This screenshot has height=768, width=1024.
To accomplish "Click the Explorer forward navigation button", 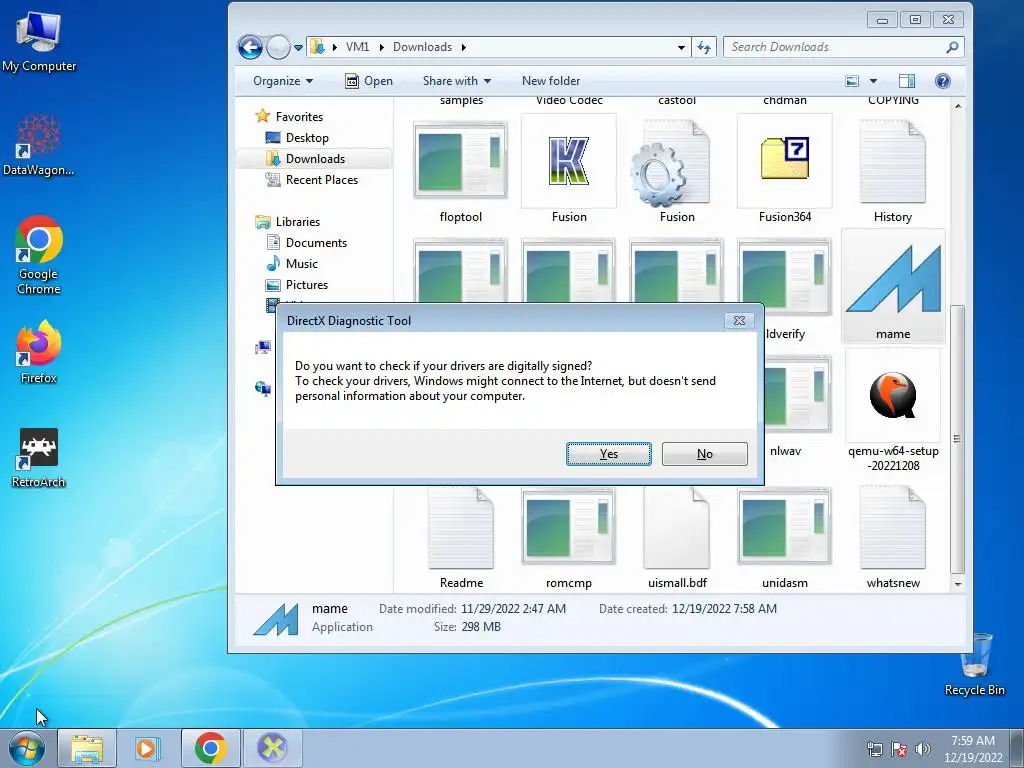I will [x=278, y=47].
